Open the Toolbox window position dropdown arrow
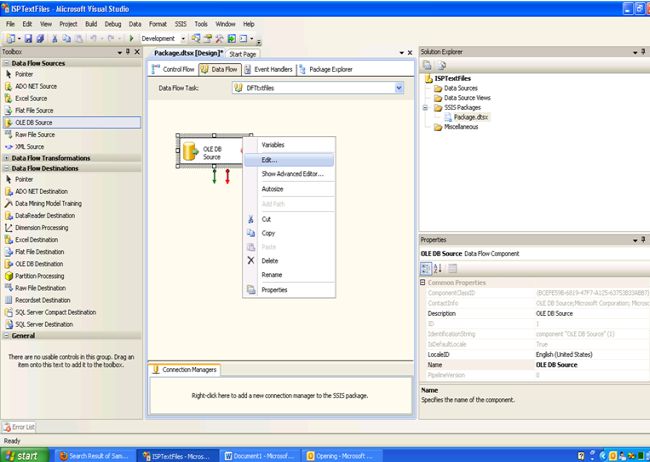This screenshot has width=650, height=462. (x=119, y=52)
